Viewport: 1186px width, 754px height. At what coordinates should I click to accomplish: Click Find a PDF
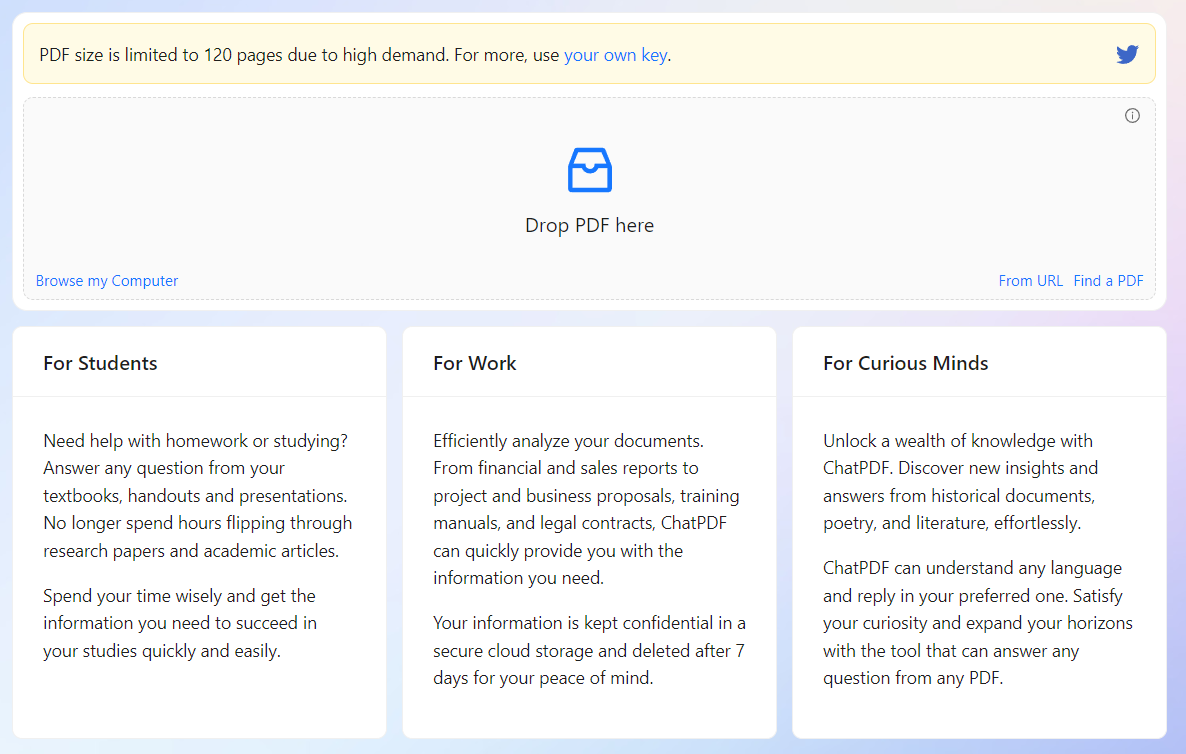point(1108,280)
